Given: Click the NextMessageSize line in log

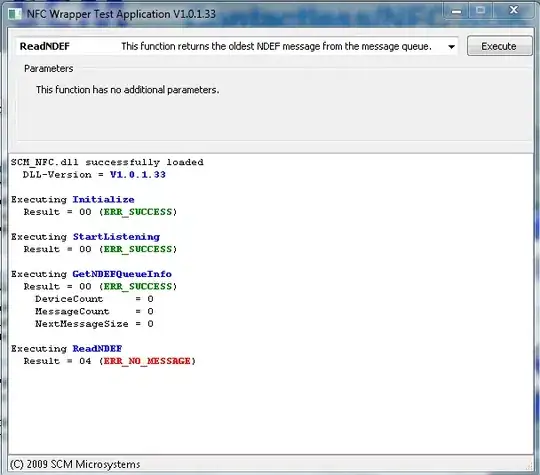Looking at the screenshot, I should 94,324.
